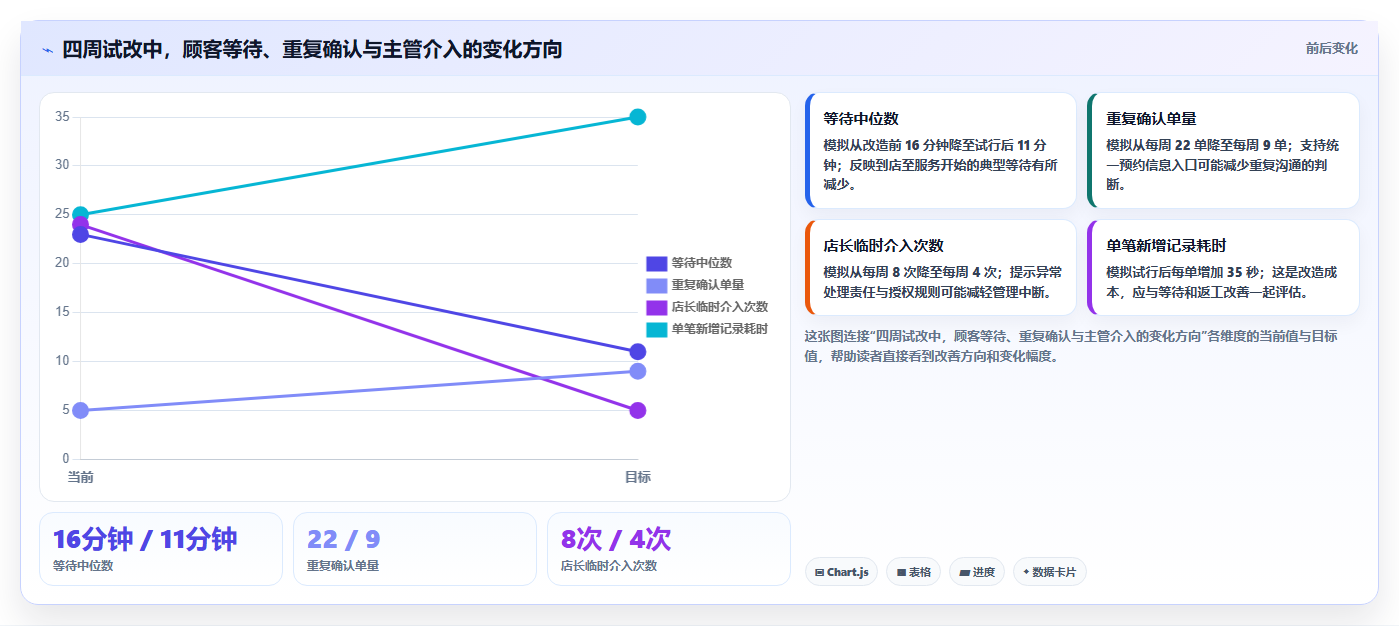
Task: Open the 单笔新增记录耗时 info card heading
Action: pyautogui.click(x=1166, y=245)
